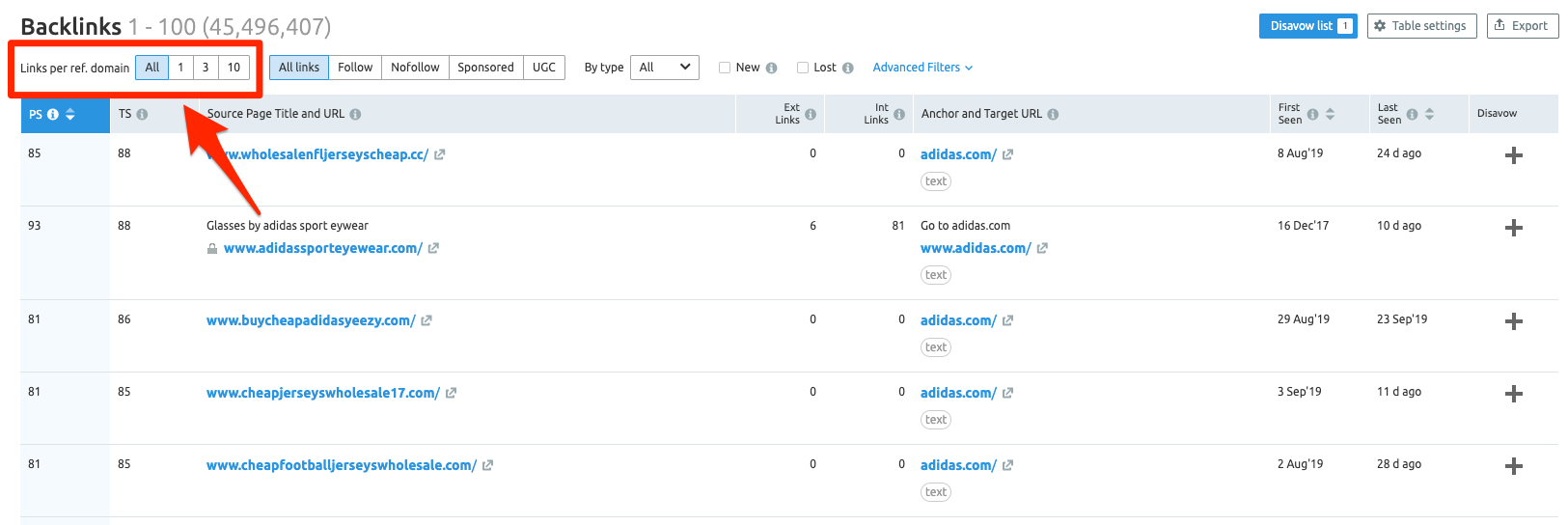
Task: Click First Seen value '16 Dec'17'
Action: [1303, 226]
